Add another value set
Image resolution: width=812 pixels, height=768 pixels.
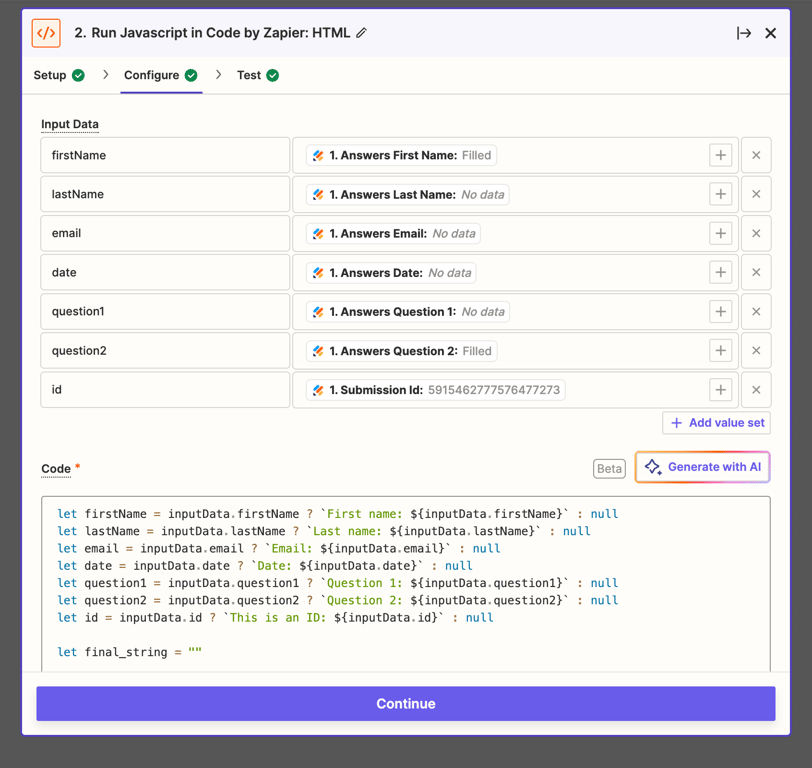pyautogui.click(x=717, y=423)
